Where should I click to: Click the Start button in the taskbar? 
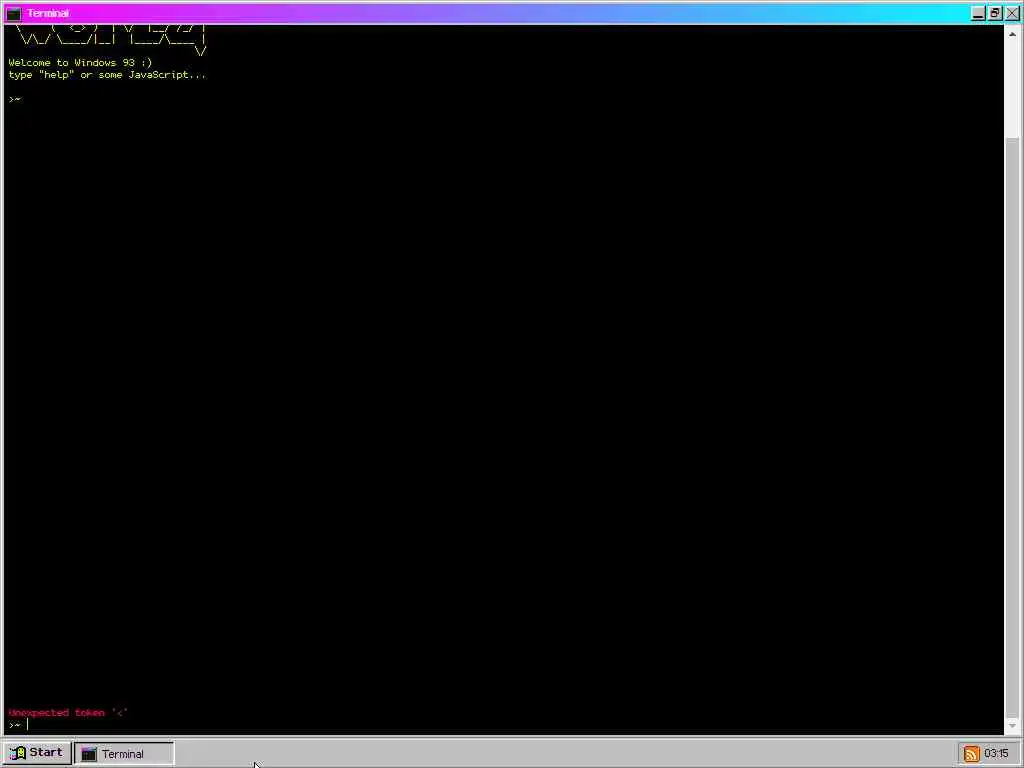click(37, 753)
